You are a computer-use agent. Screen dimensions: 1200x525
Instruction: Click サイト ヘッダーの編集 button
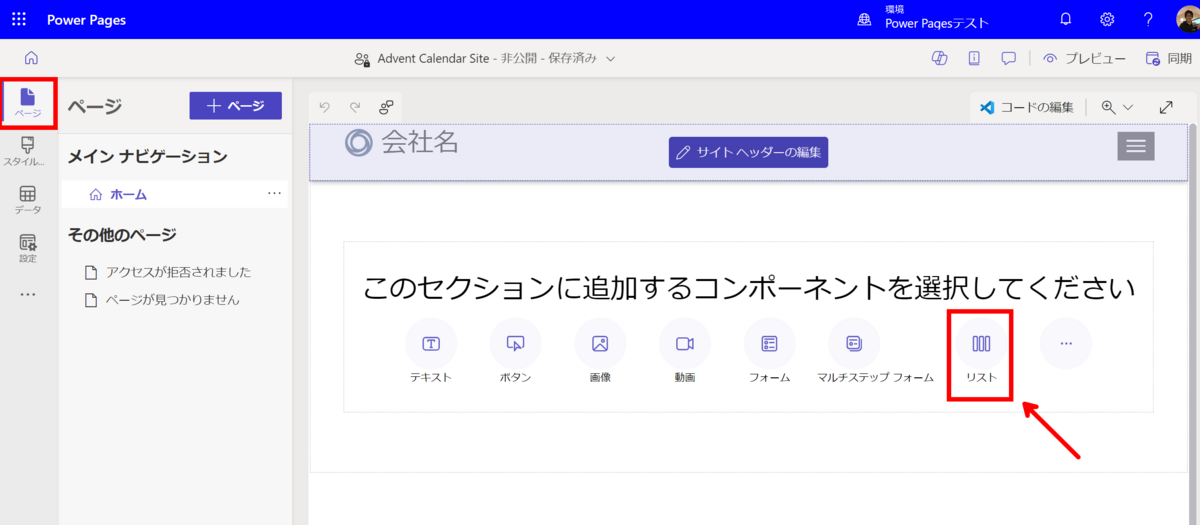click(x=748, y=152)
